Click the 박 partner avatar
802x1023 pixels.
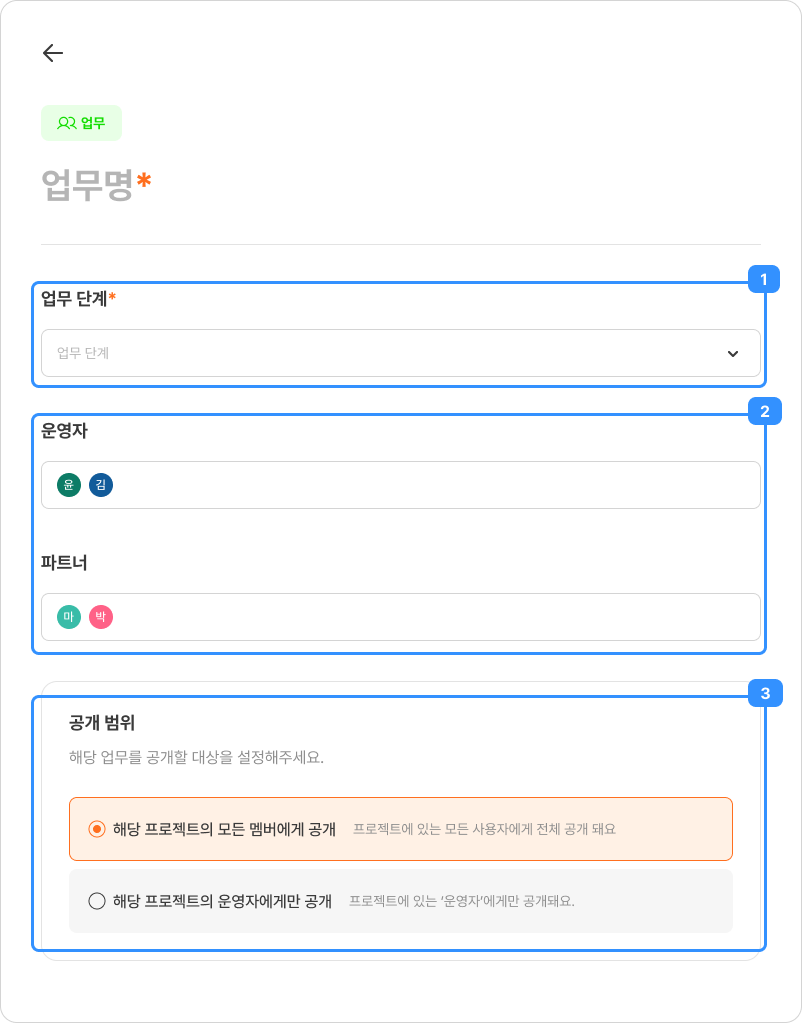tap(101, 617)
